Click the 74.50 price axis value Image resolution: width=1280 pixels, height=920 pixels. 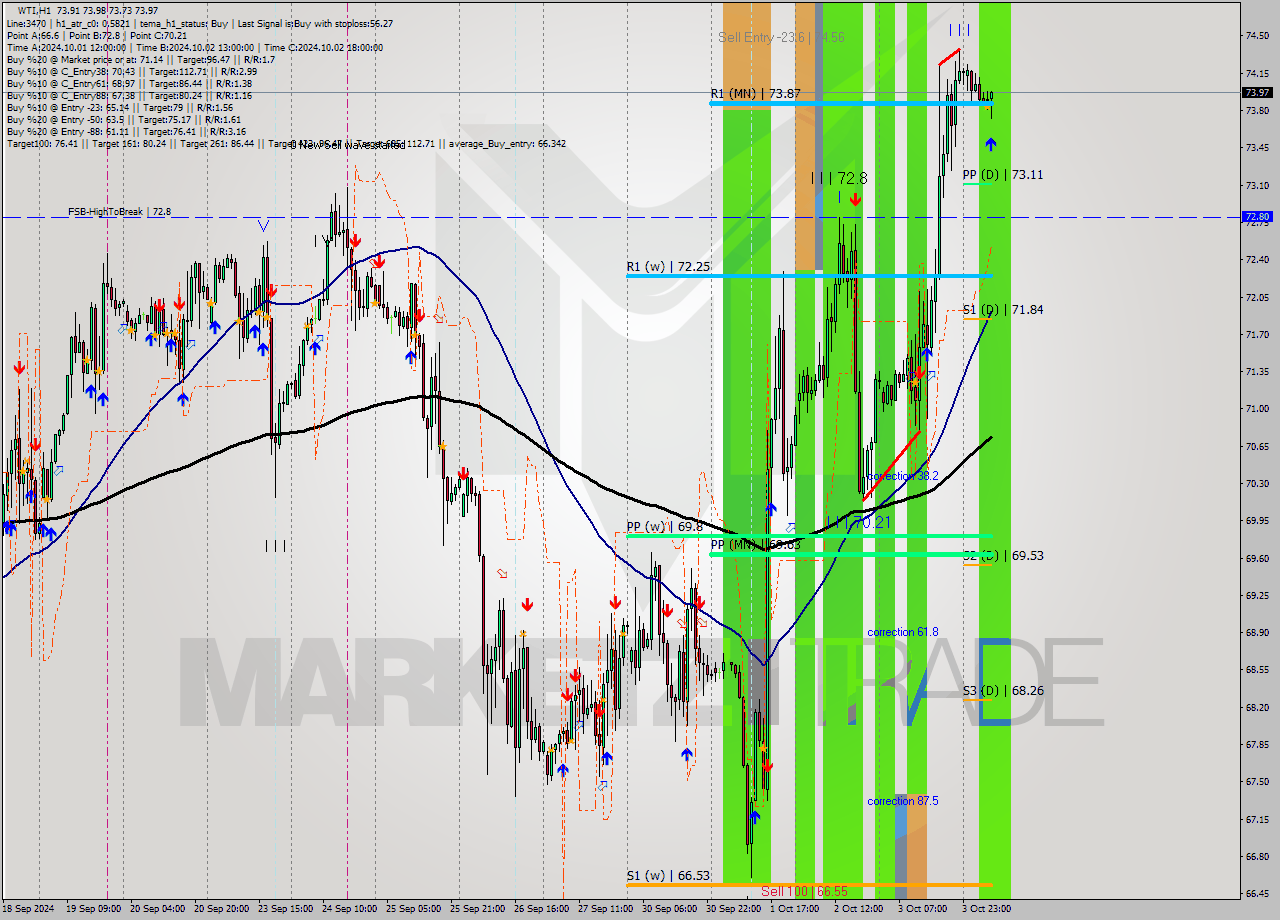tap(1257, 36)
